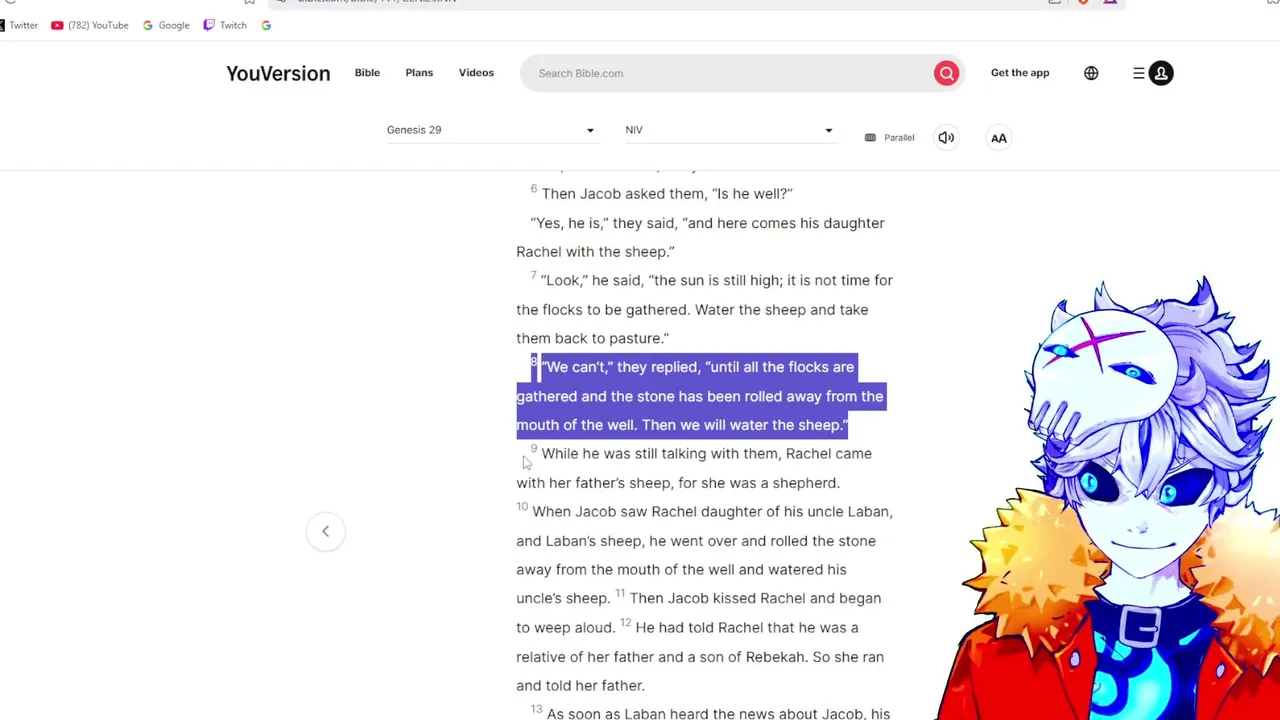Open the hamburger menu beside profile
1280x720 pixels.
[1139, 73]
